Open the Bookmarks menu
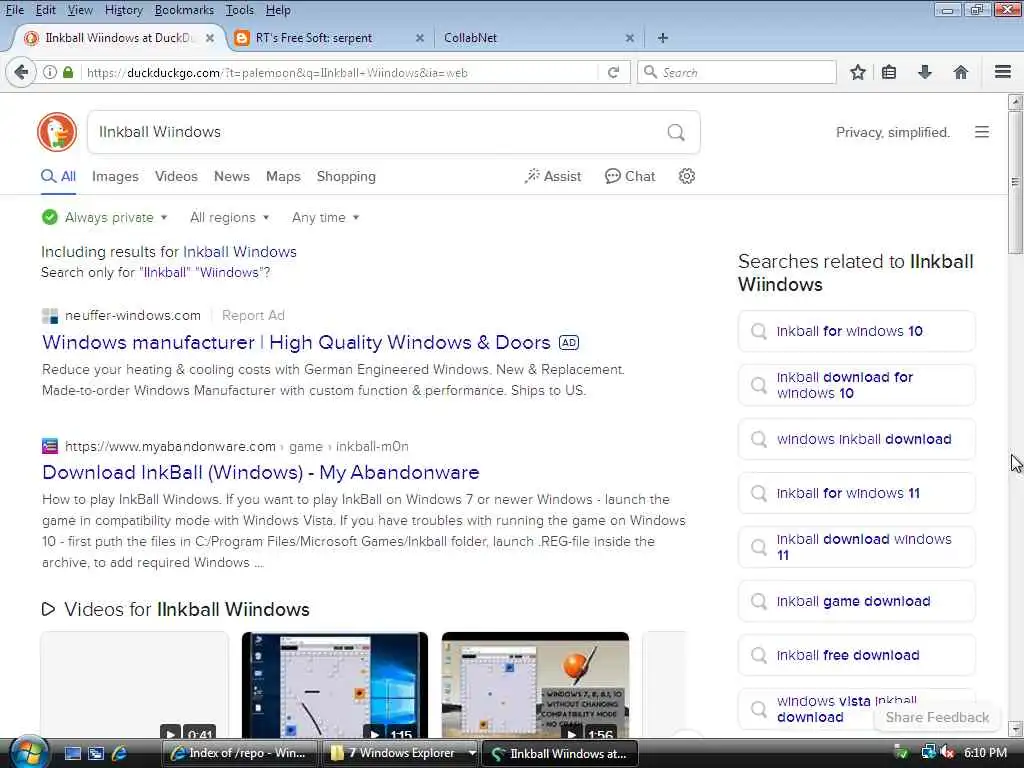The image size is (1024, 768). (x=184, y=10)
